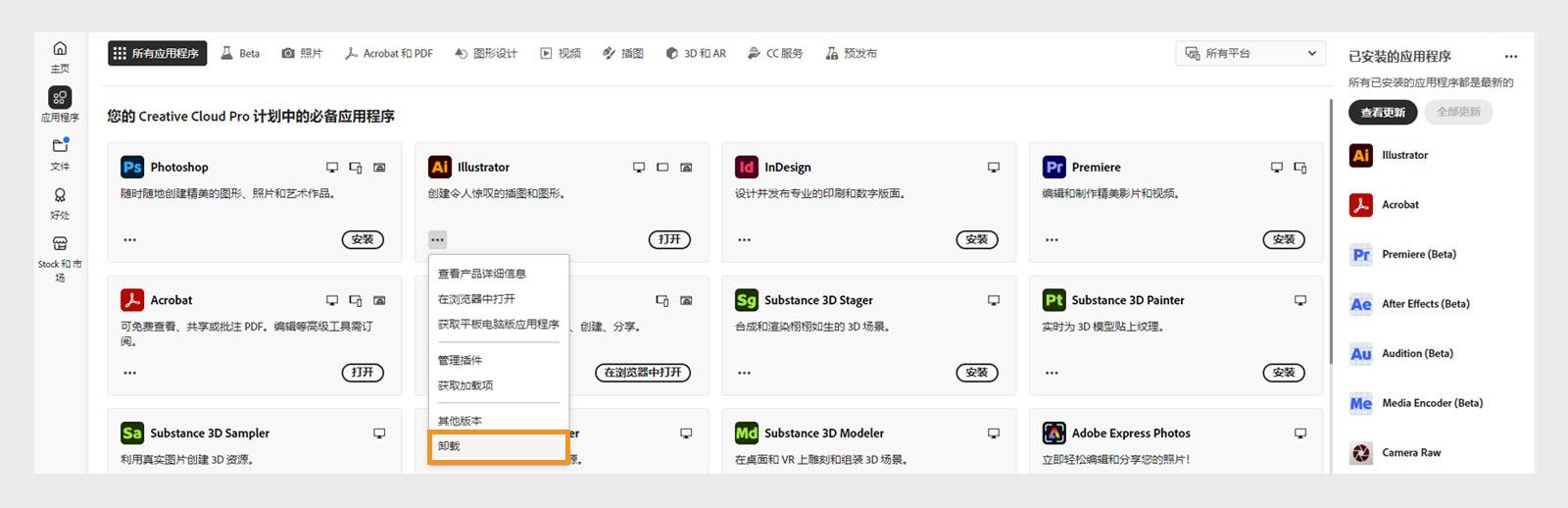Image resolution: width=1568 pixels, height=508 pixels.
Task: Click the Substance 3D Painter icon
Action: (1054, 300)
